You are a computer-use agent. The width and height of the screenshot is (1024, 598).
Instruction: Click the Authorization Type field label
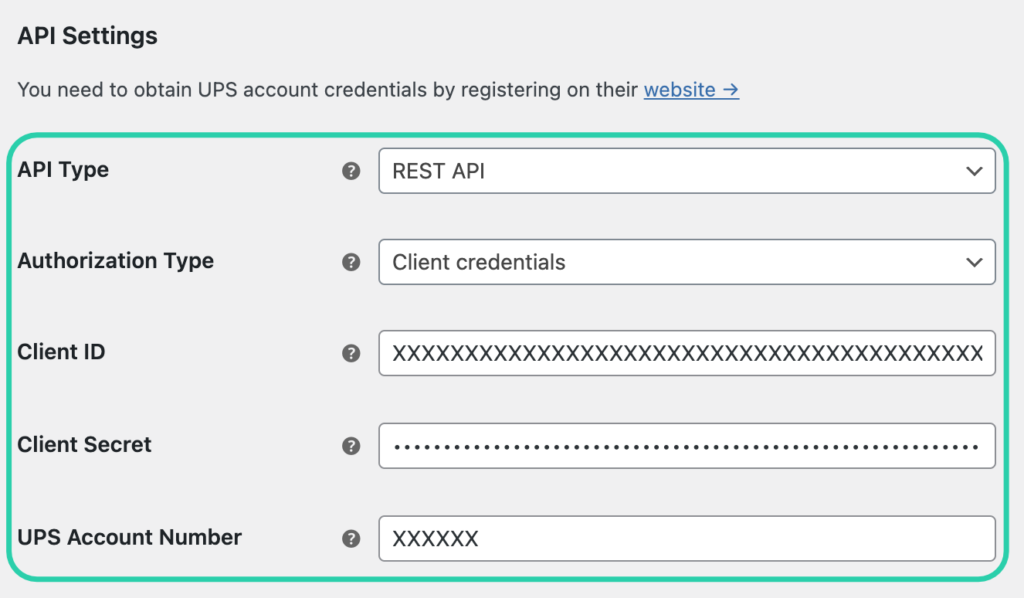(x=115, y=261)
